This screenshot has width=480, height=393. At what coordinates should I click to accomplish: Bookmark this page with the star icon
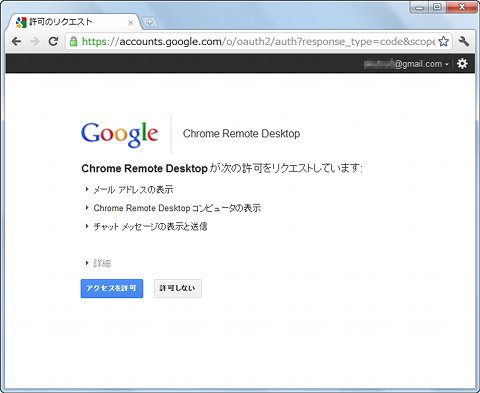pos(443,41)
